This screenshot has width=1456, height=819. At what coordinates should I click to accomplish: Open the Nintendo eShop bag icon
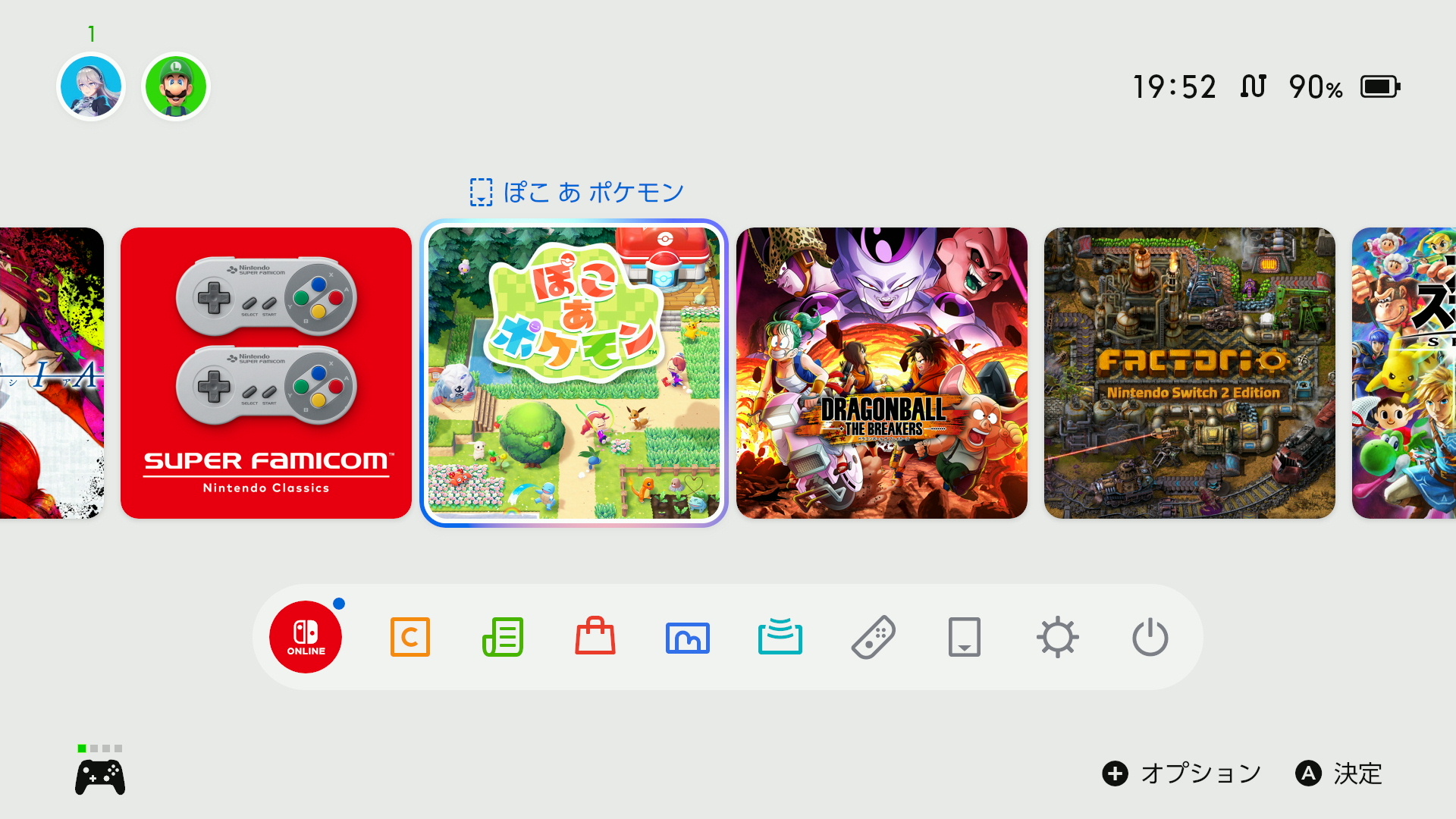[595, 636]
